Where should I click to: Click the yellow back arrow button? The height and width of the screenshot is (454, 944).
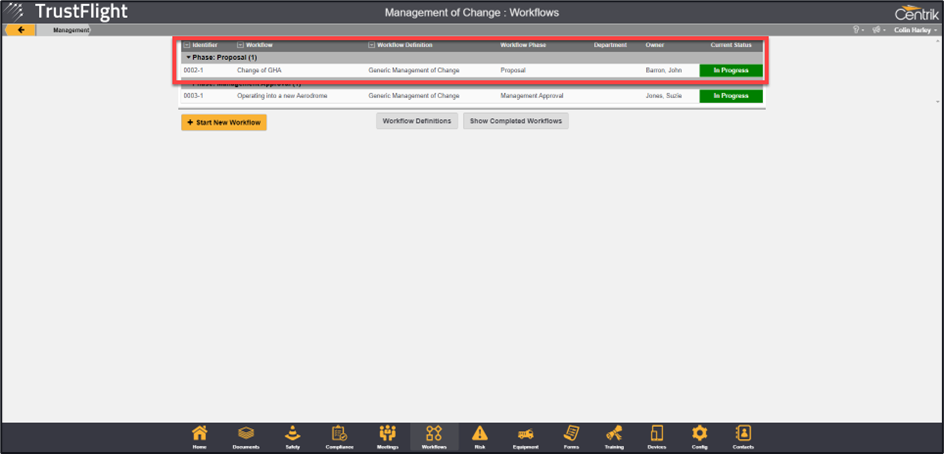click(x=19, y=30)
